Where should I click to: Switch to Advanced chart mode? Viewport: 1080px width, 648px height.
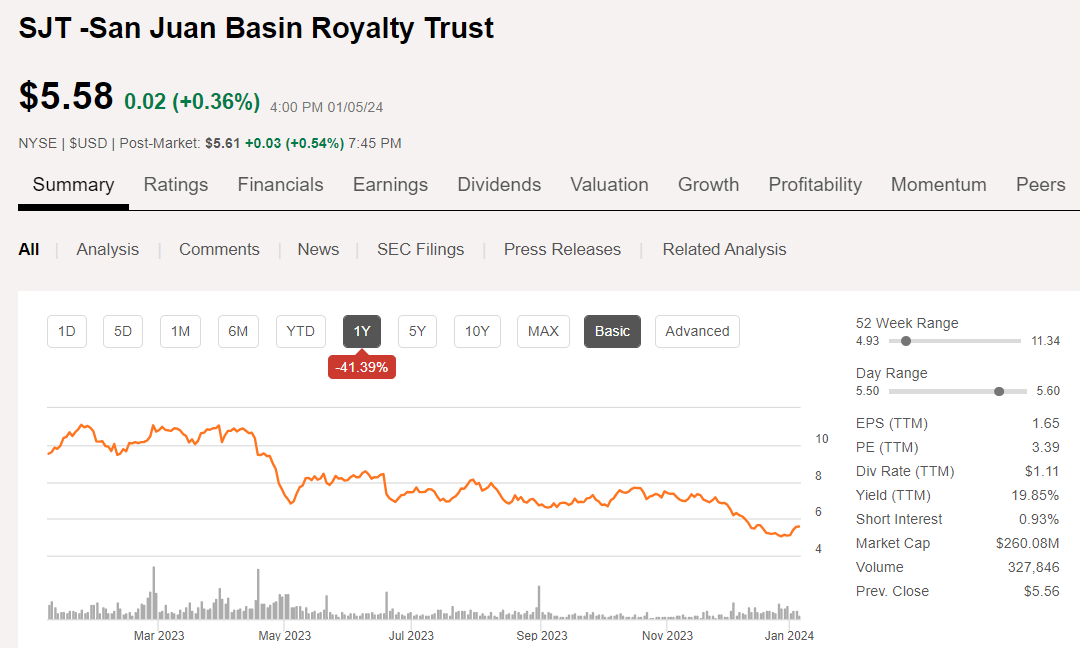pos(697,331)
